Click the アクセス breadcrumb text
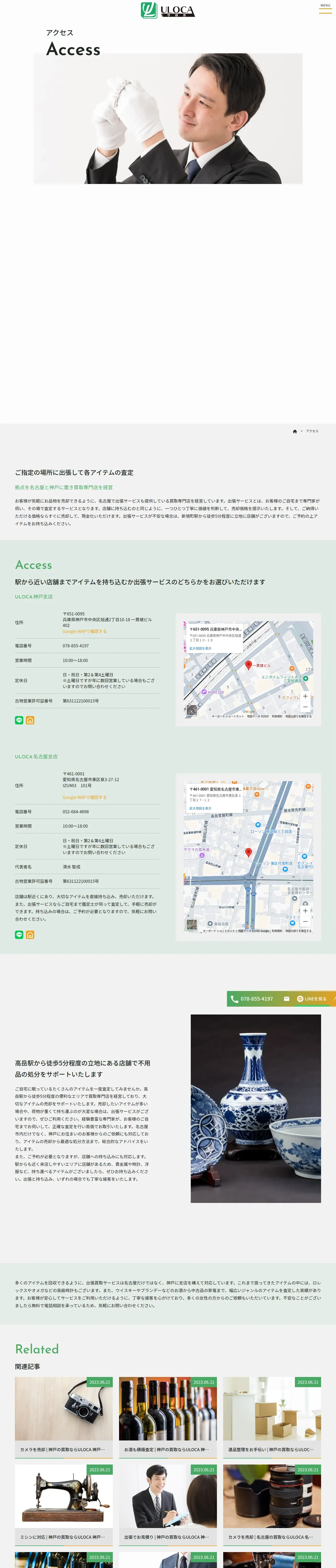Viewport: 336px width, 1568px height. coord(312,431)
